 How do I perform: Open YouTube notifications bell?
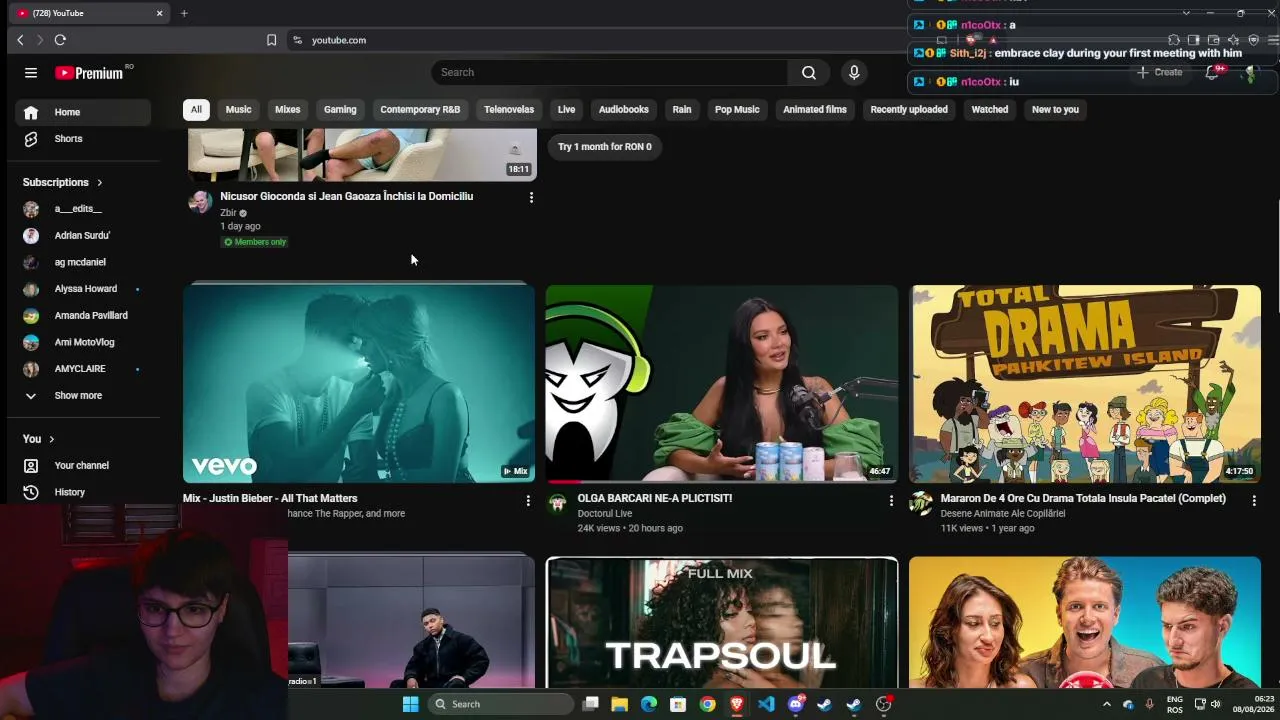(x=1212, y=72)
